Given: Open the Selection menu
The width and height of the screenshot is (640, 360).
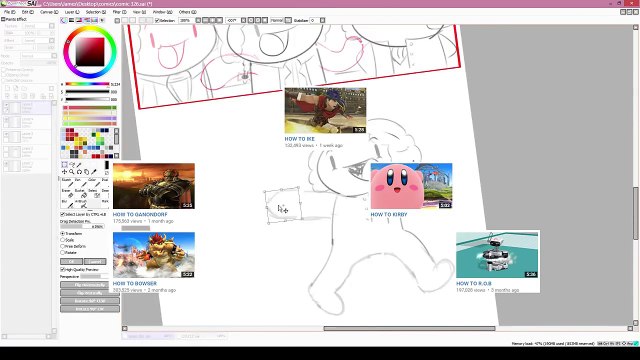Looking at the screenshot, I should click(x=96, y=12).
